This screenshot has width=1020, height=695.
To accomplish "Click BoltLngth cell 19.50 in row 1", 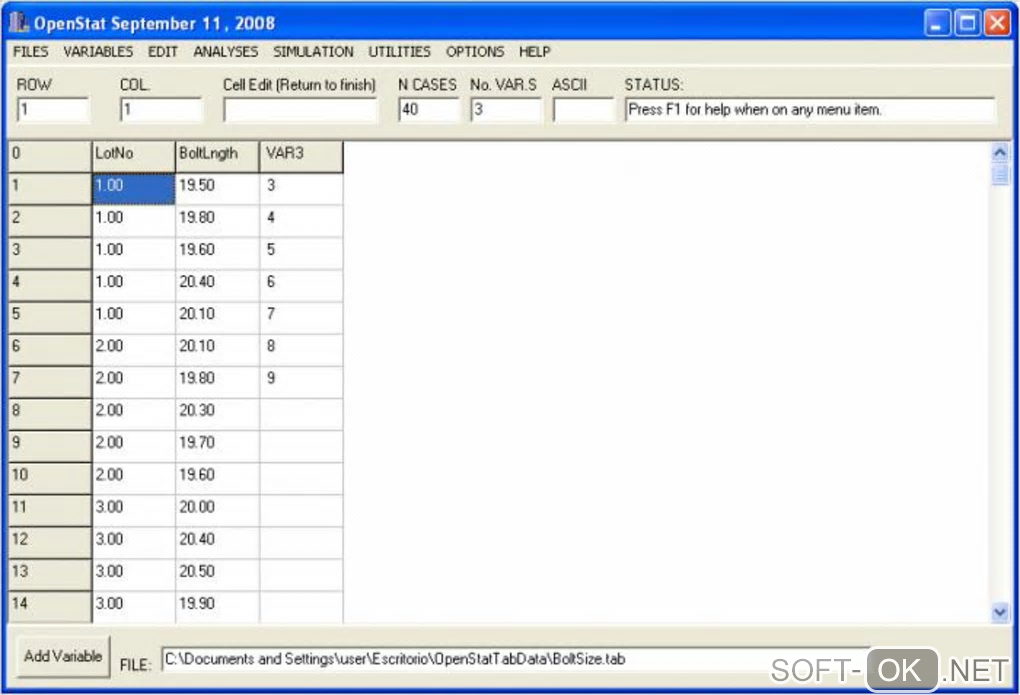I will [217, 189].
